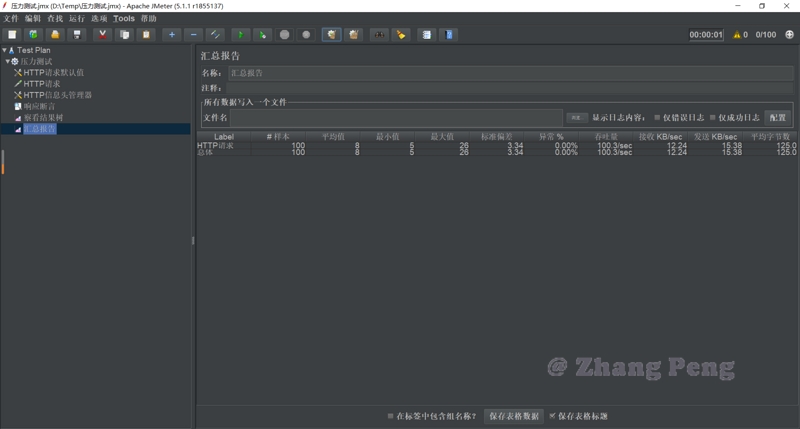Click the yellow warning log icon

point(738,35)
